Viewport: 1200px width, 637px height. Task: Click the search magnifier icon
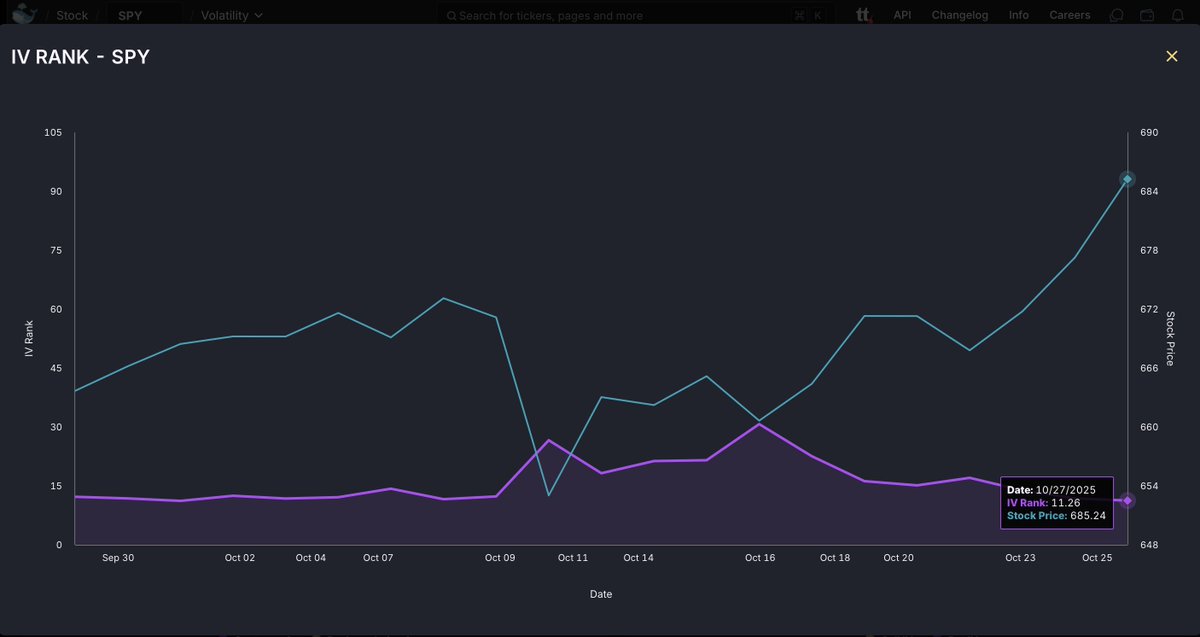(x=452, y=16)
